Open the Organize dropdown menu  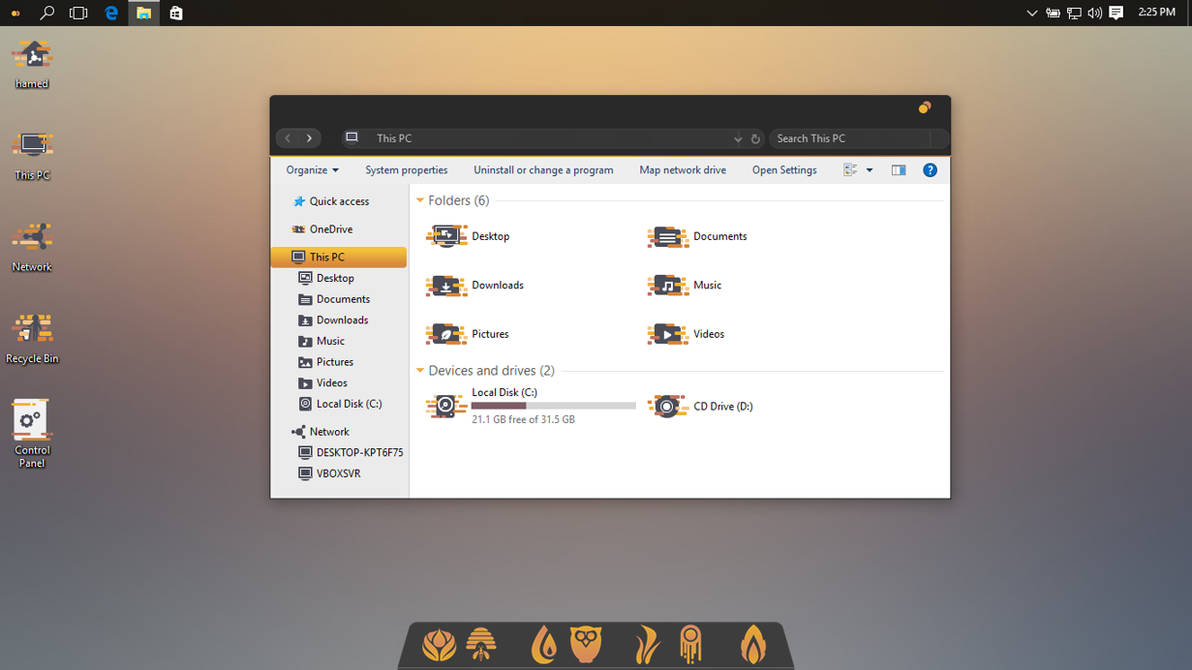click(x=311, y=170)
